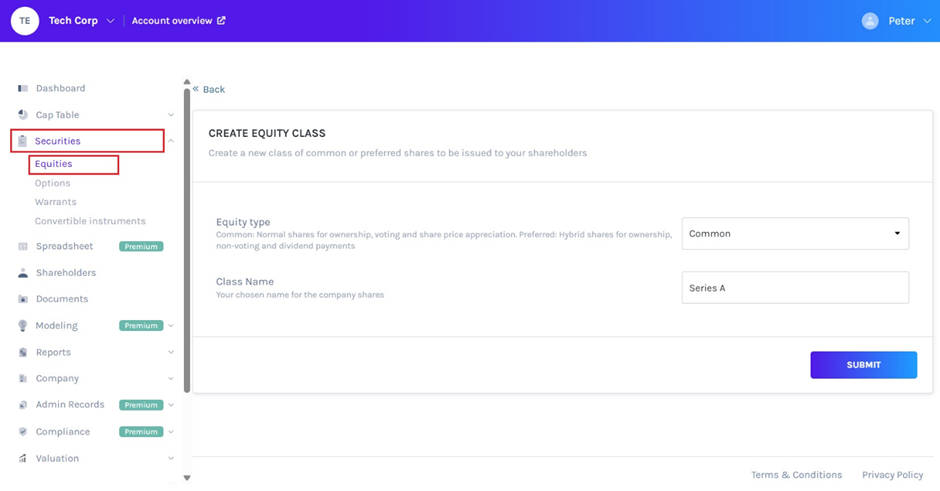
Task: Open the Convertible instruments submenu item
Action: pyautogui.click(x=90, y=221)
